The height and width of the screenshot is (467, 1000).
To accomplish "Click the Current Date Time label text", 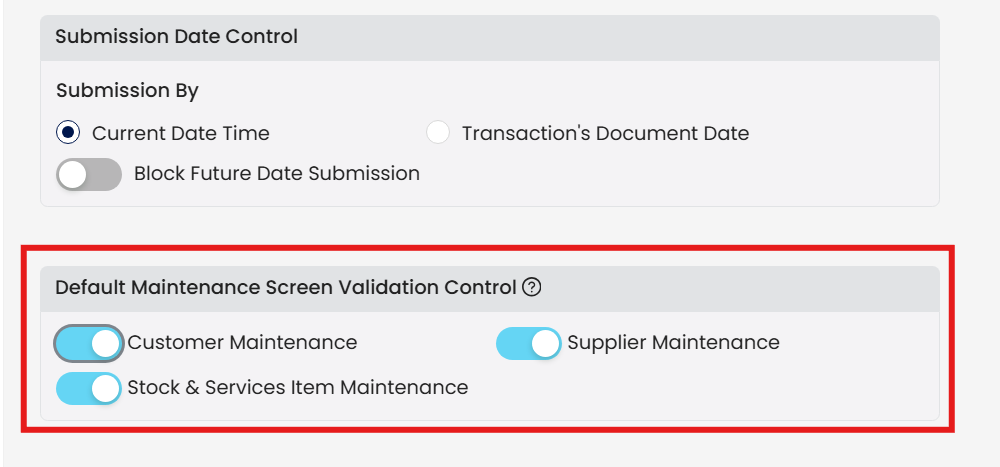I will 180,133.
